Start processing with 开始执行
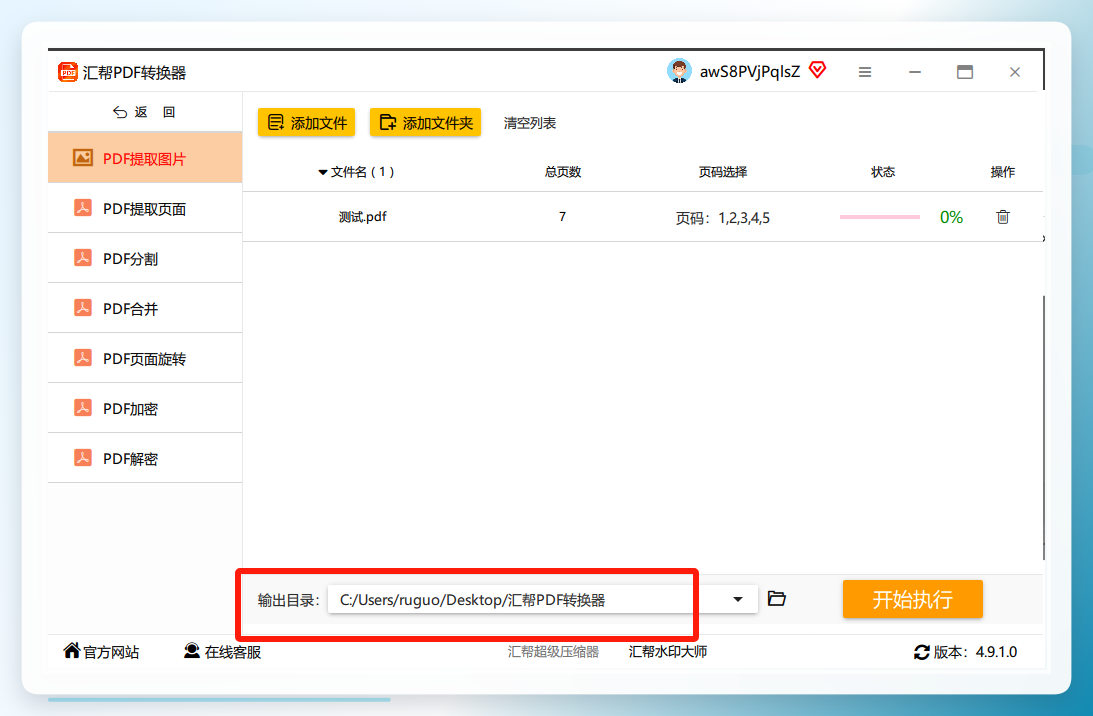 [912, 599]
